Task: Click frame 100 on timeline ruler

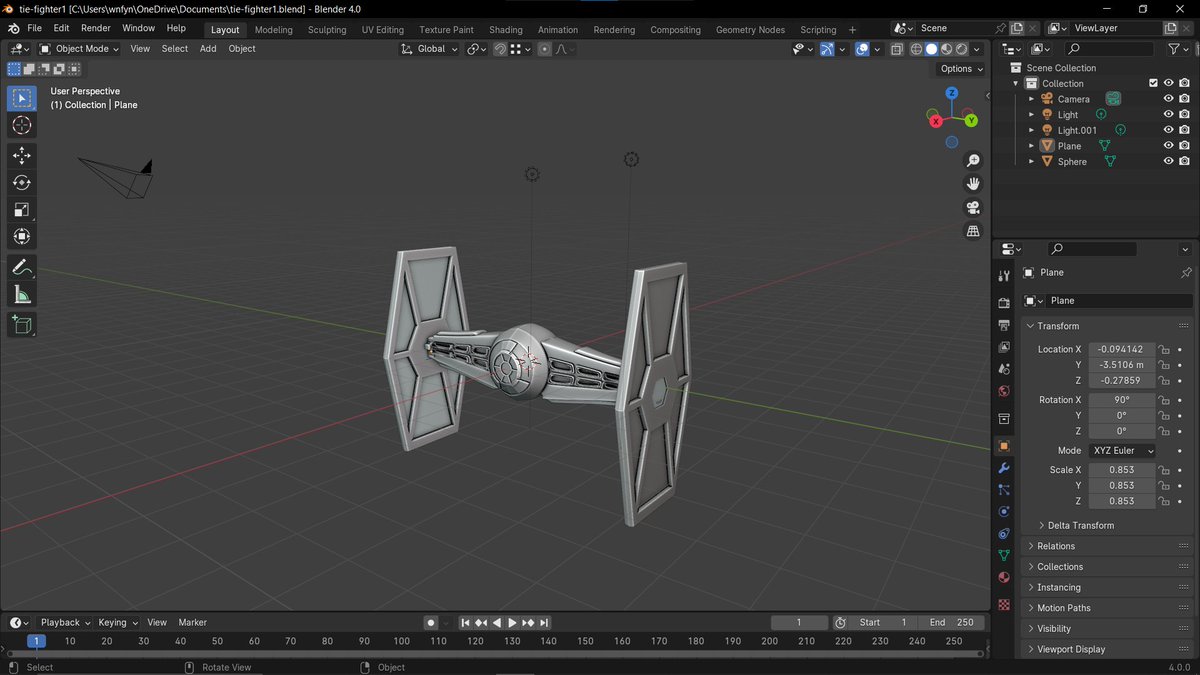Action: click(401, 641)
